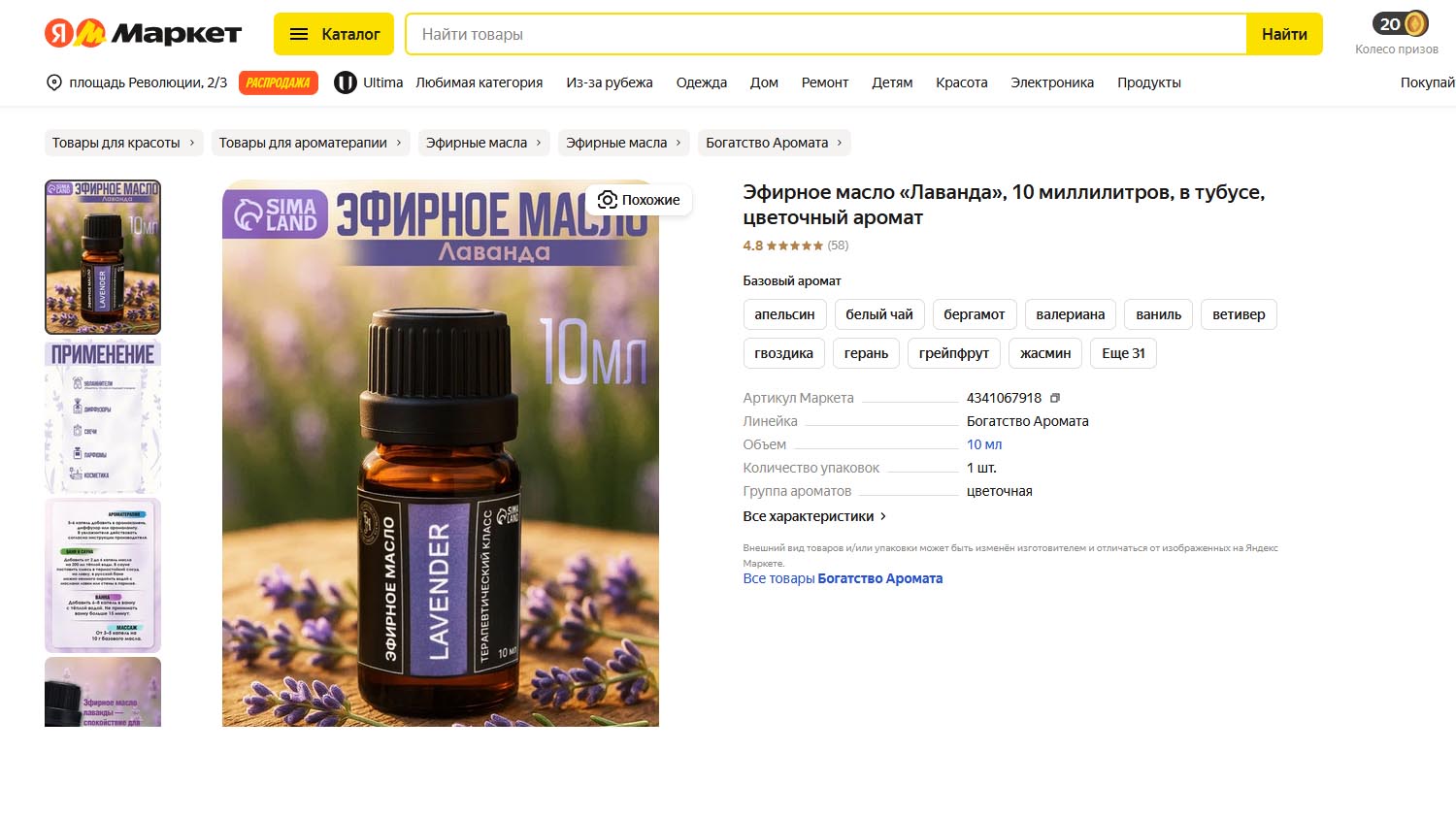Open the Wheel of Prizes coin icon
1456x818 pixels.
(1401, 23)
